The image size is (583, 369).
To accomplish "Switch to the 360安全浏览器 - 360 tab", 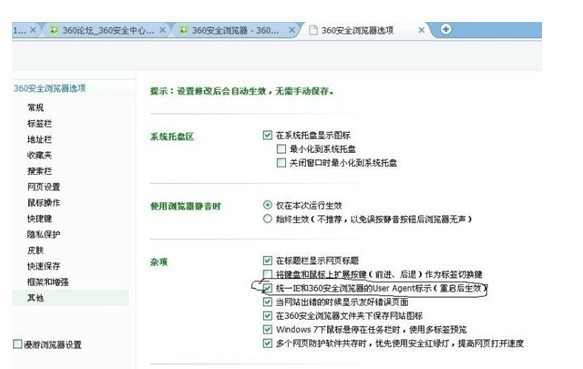I will [x=235, y=30].
